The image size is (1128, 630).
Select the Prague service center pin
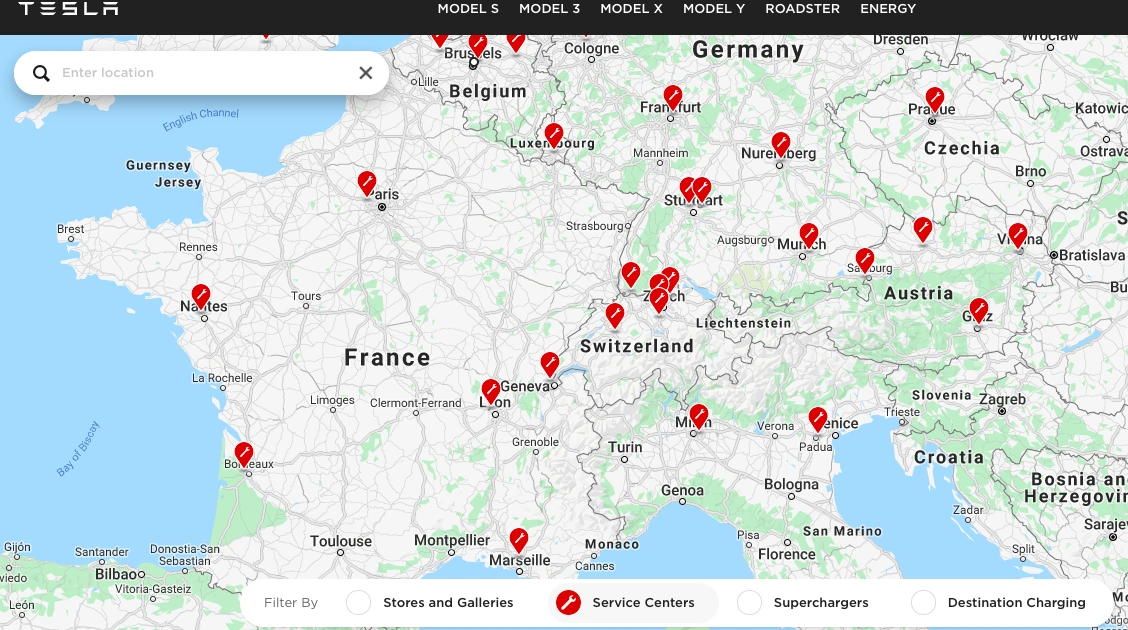click(x=934, y=99)
